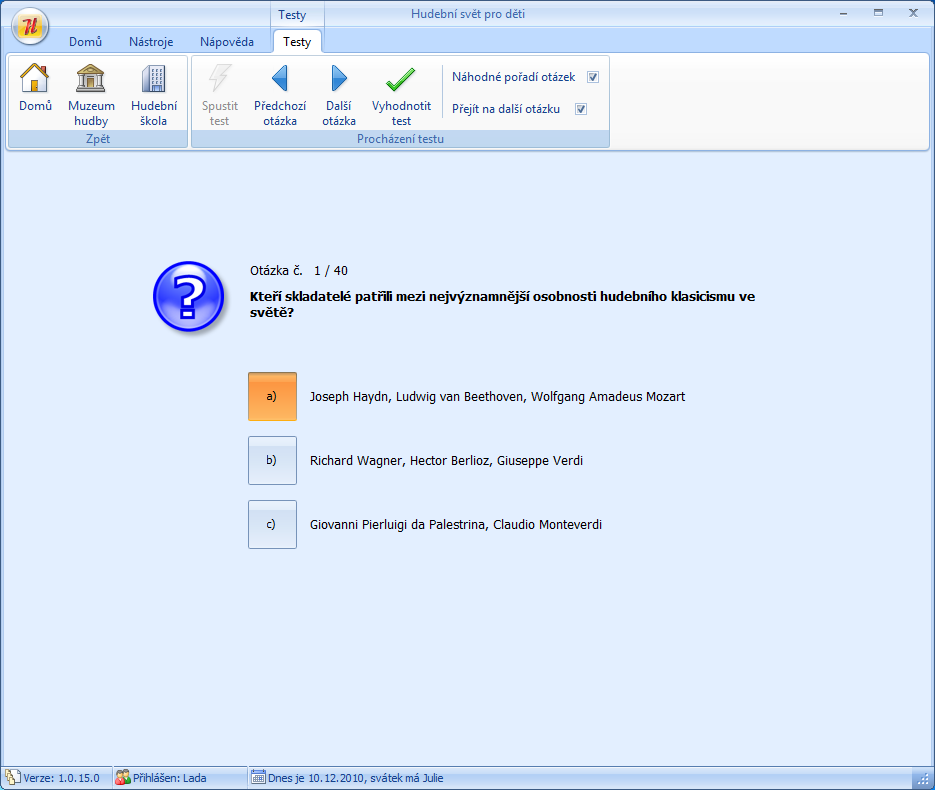This screenshot has height=790, width=935.
Task: Click the blue question mark icon
Action: point(188,296)
